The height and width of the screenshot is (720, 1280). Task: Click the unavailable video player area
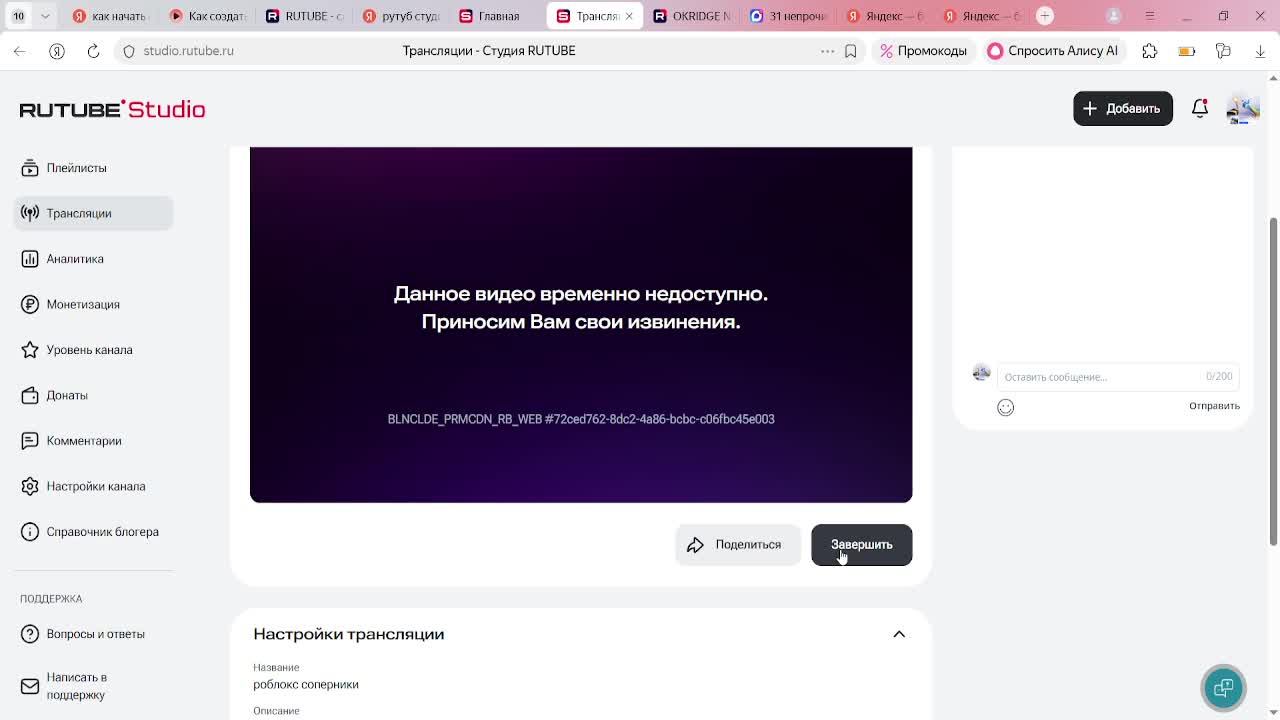[581, 324]
